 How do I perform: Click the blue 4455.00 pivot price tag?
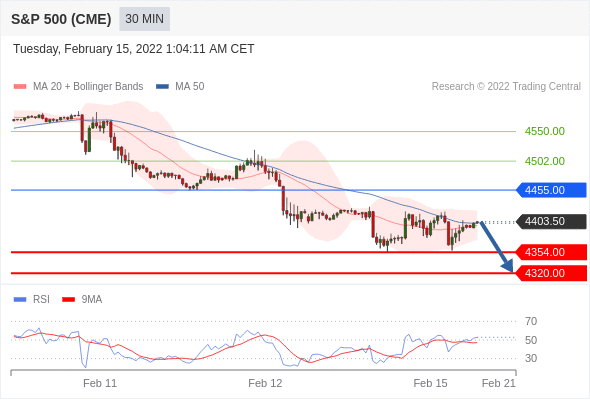click(x=551, y=190)
